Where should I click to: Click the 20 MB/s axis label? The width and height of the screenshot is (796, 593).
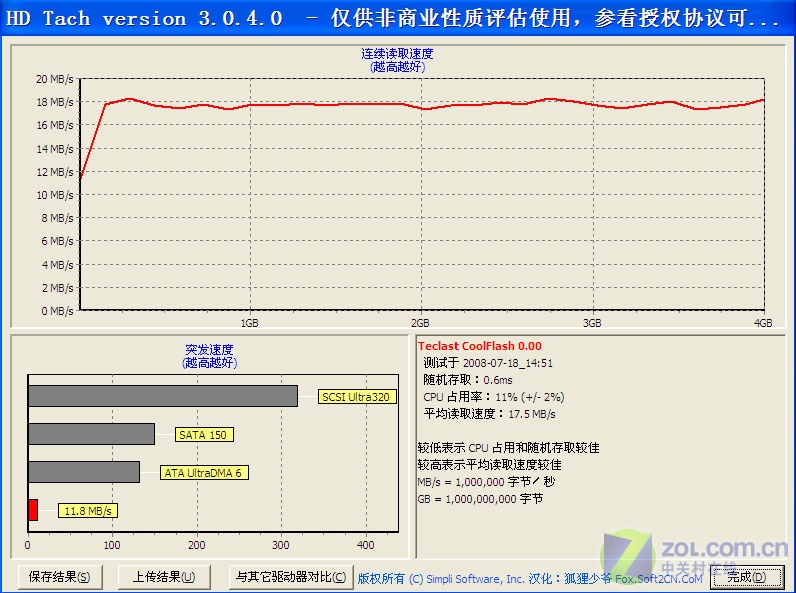55,79
